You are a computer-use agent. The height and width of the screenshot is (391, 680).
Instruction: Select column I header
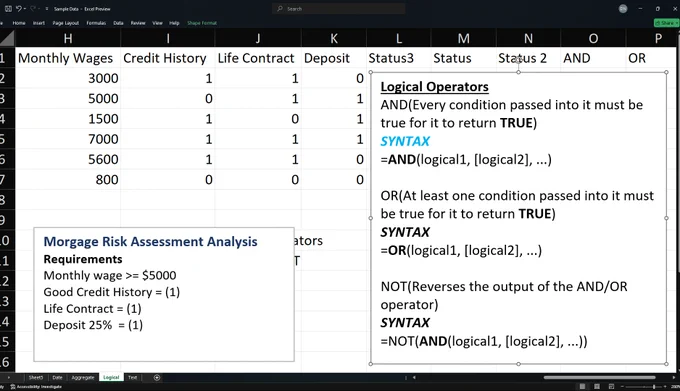(x=168, y=39)
